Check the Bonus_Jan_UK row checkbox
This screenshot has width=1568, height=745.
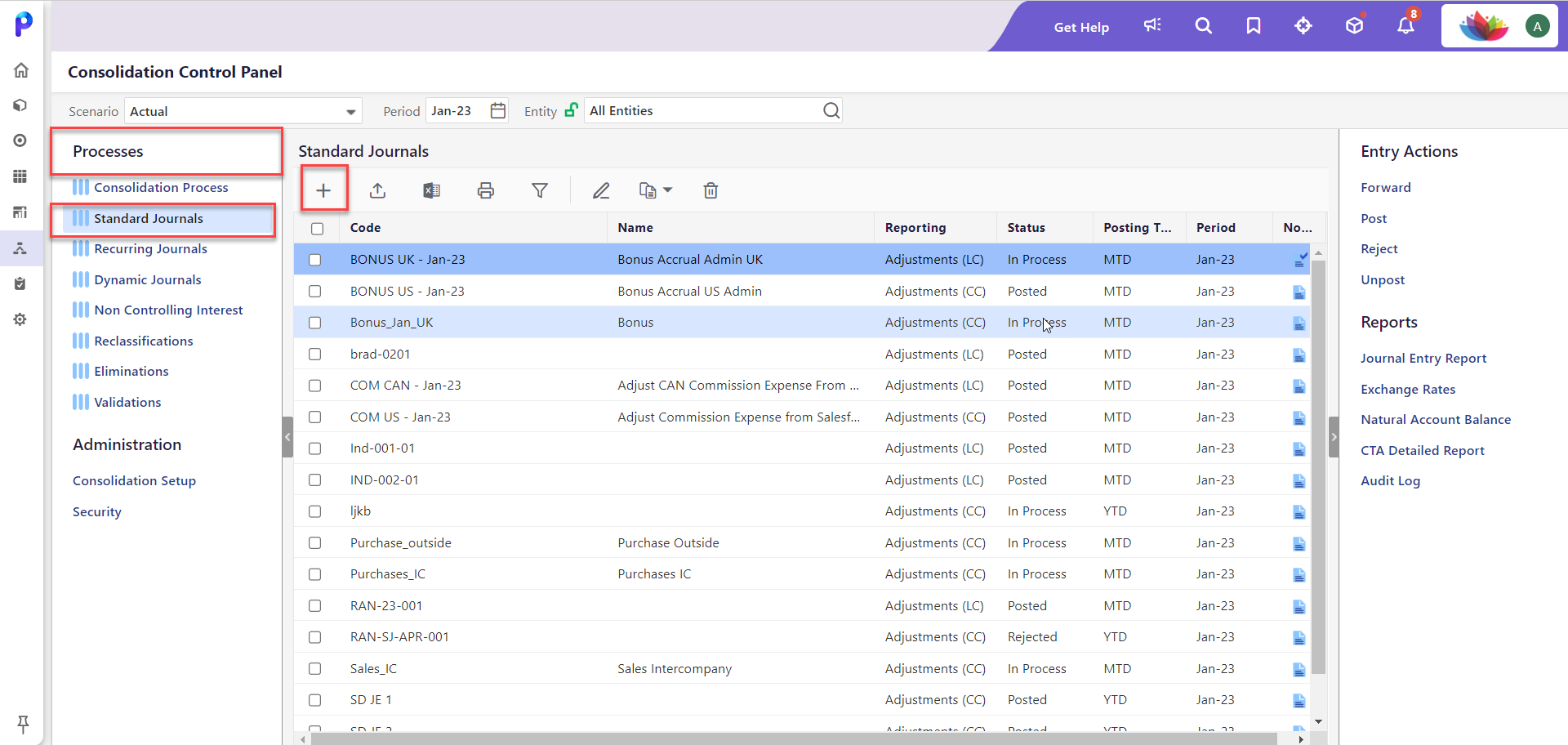(315, 323)
